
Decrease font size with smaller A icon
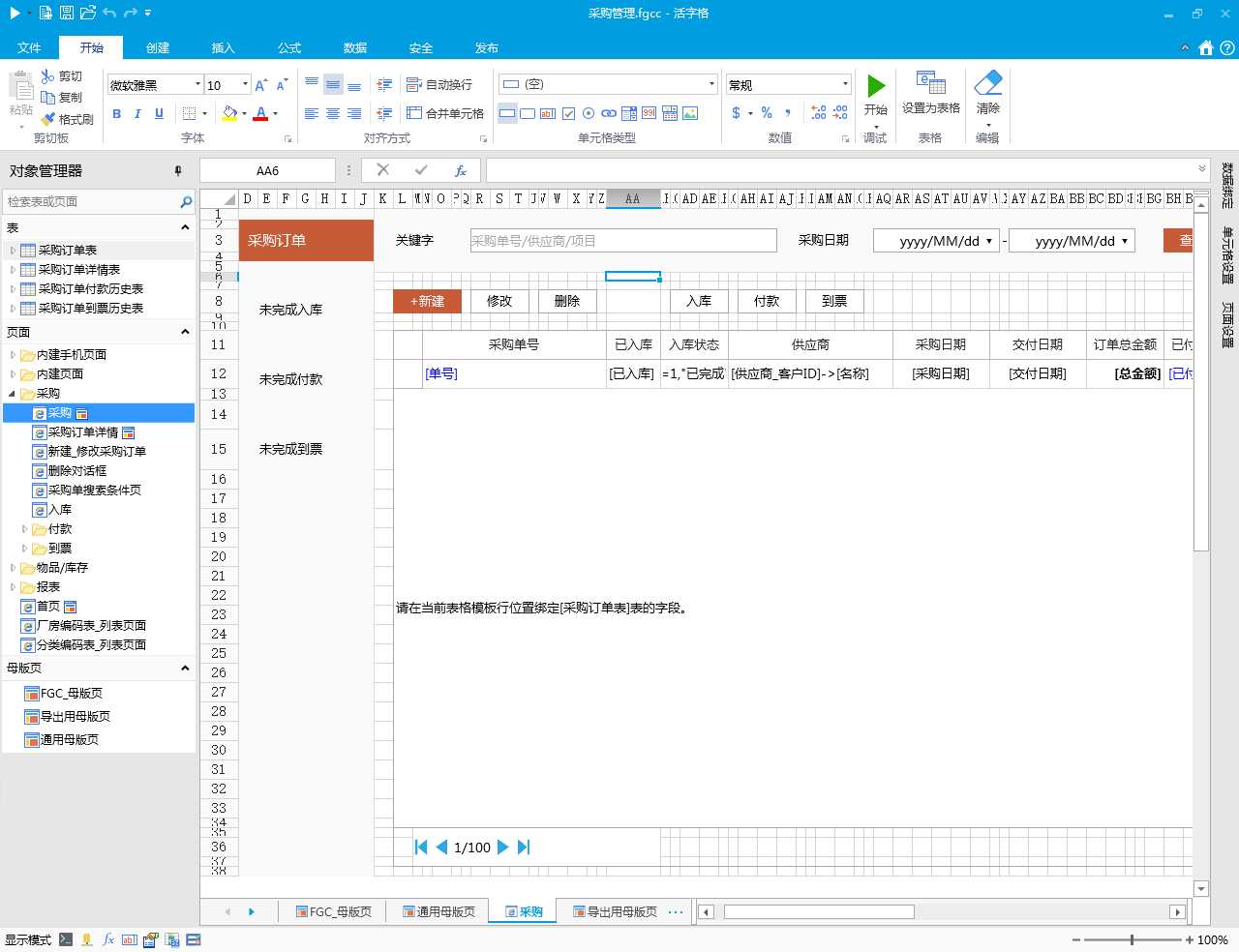(x=282, y=85)
